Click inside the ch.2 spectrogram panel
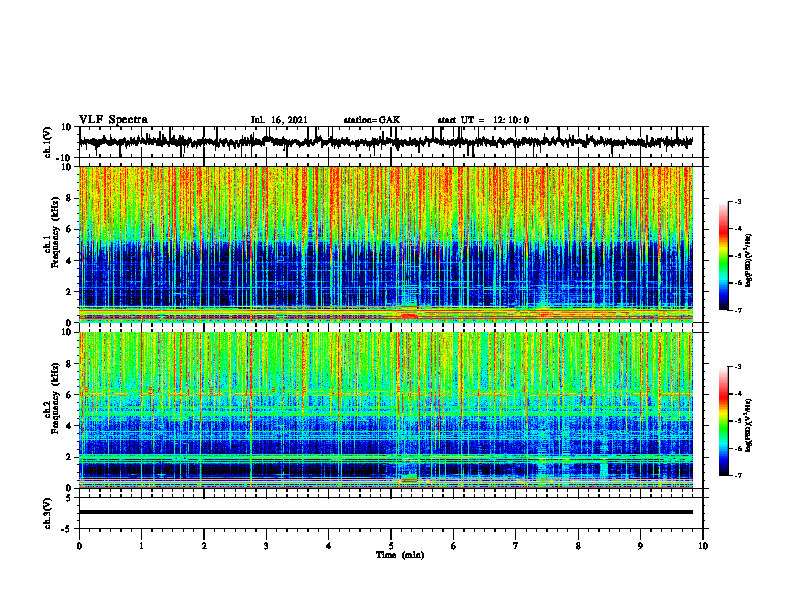 (x=385, y=410)
